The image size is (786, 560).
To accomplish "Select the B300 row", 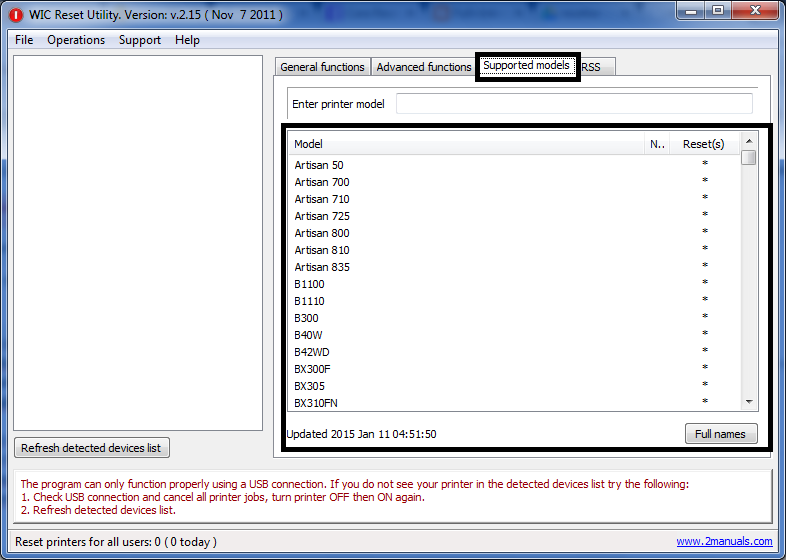I will (x=514, y=318).
